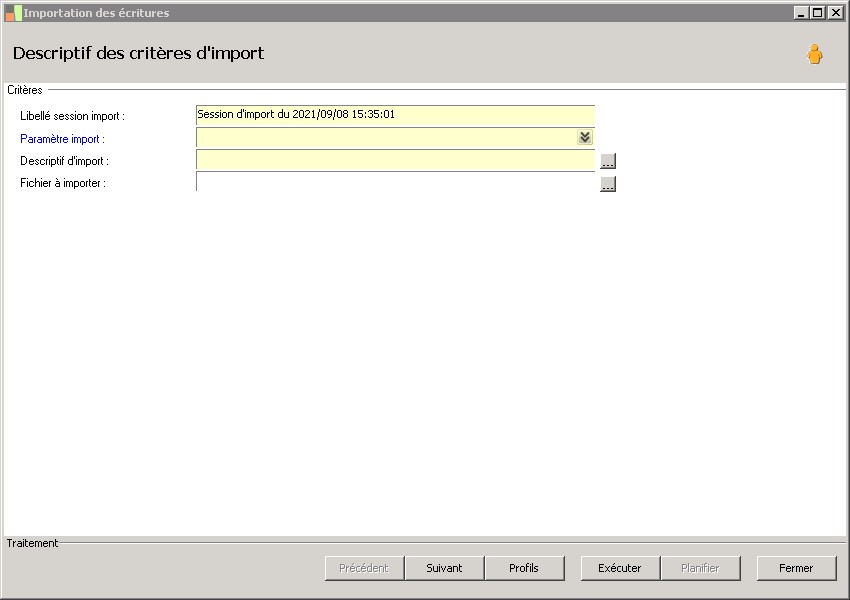Click the orange user figure icon

click(x=814, y=54)
